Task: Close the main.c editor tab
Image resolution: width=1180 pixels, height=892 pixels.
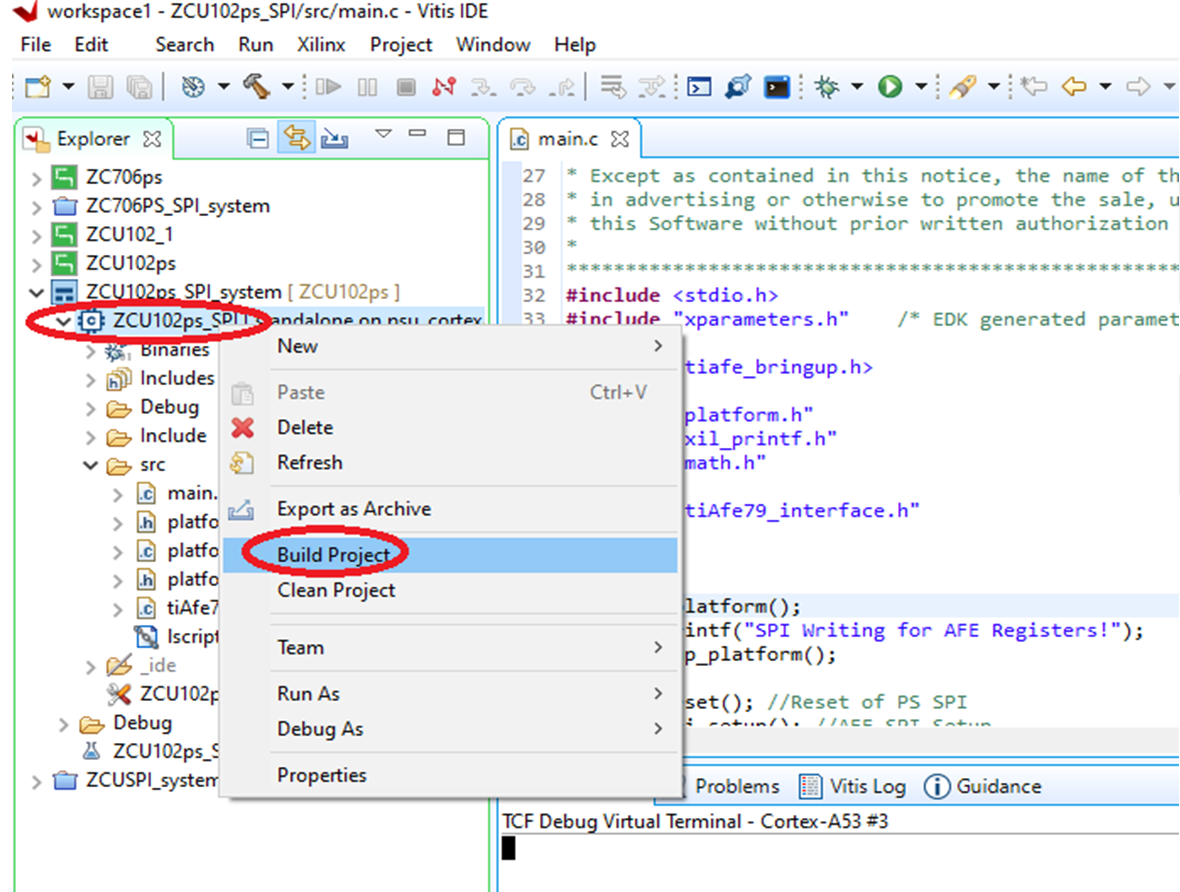Action: point(620,139)
